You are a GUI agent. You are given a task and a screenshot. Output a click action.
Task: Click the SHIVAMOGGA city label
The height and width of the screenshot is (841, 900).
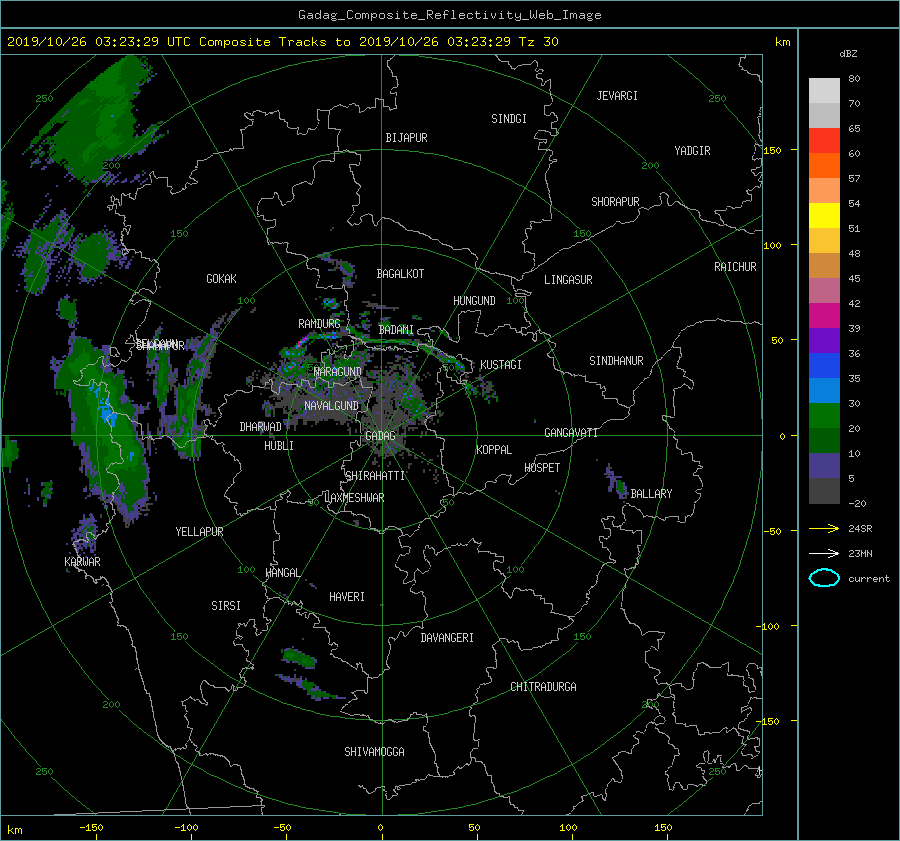pyautogui.click(x=374, y=751)
